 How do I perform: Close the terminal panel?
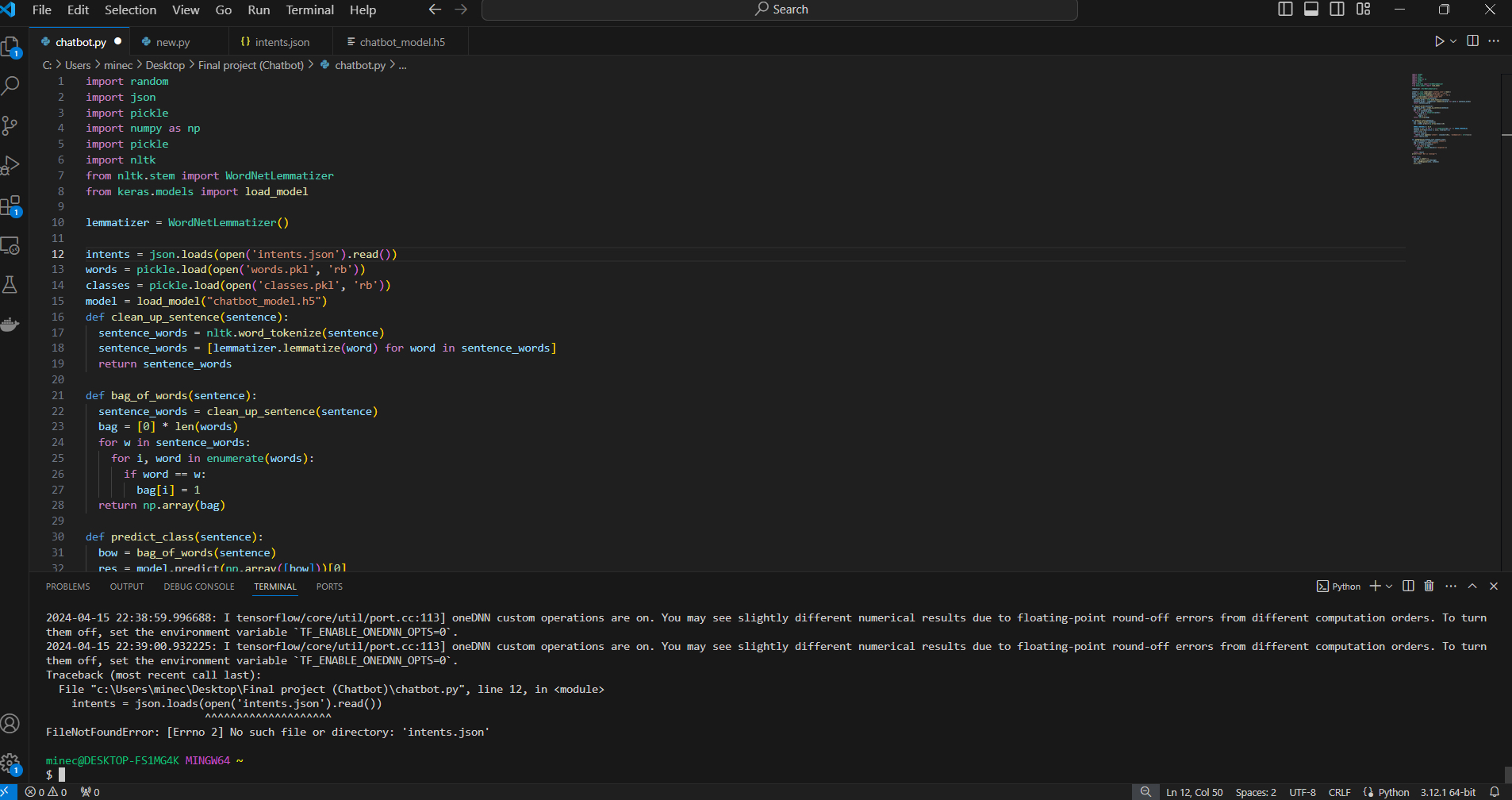click(1494, 586)
